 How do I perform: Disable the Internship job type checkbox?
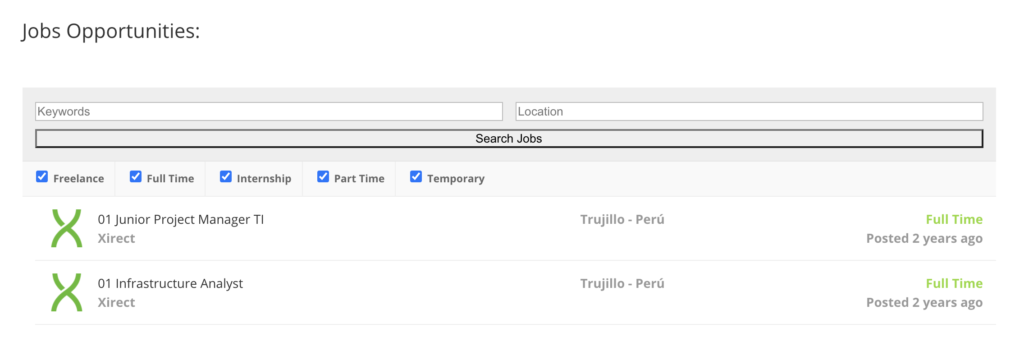(x=225, y=177)
